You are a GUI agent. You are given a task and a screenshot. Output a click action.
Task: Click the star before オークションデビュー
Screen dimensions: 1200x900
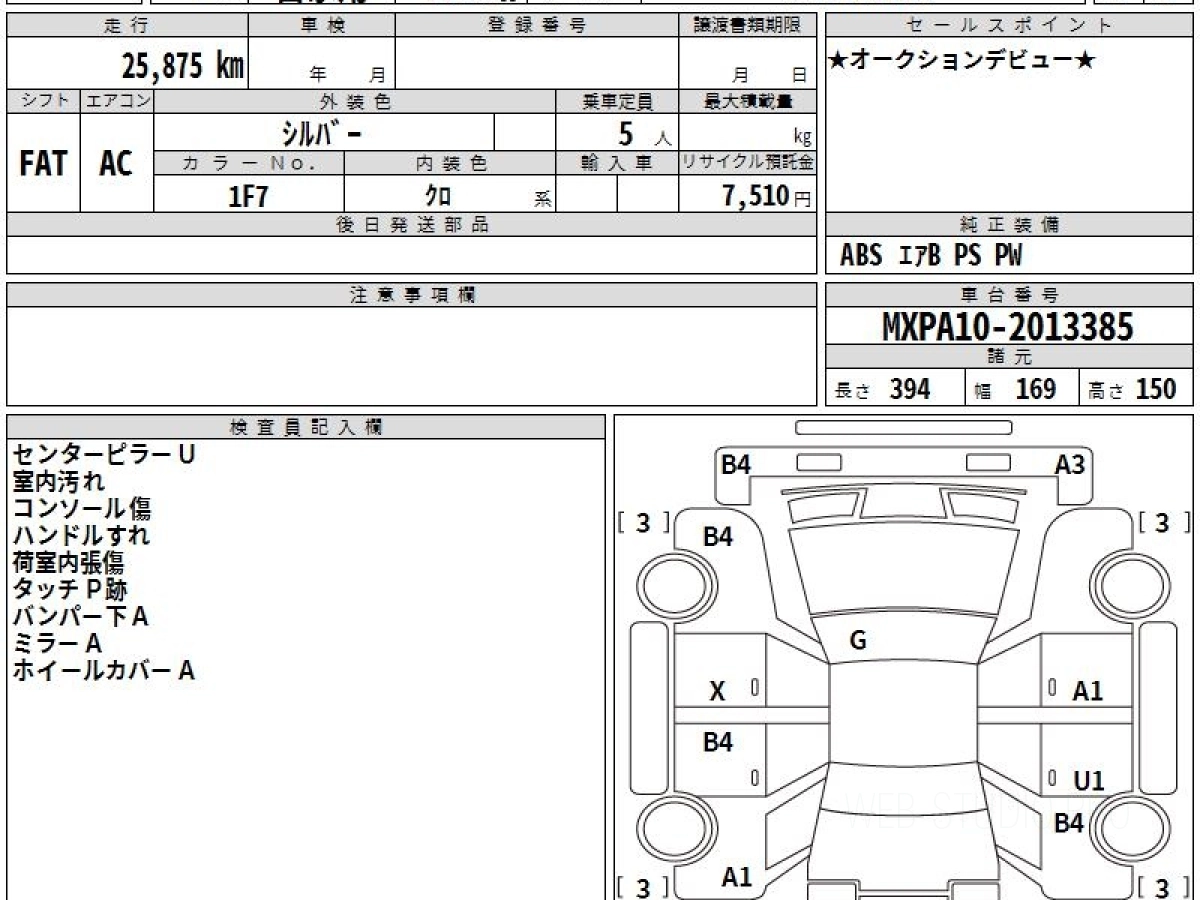(x=838, y=61)
